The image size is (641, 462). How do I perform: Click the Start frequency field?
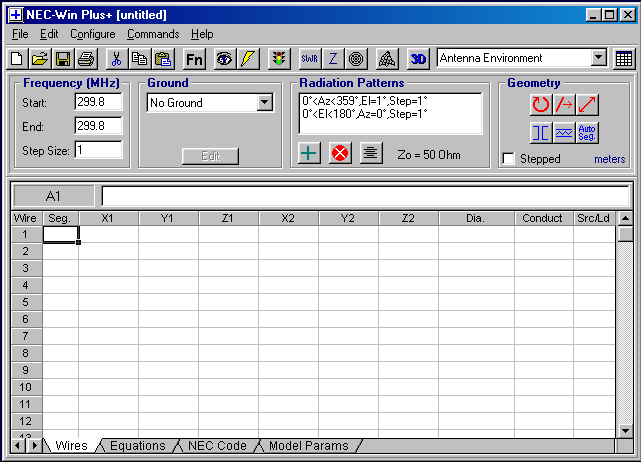pyautogui.click(x=99, y=102)
